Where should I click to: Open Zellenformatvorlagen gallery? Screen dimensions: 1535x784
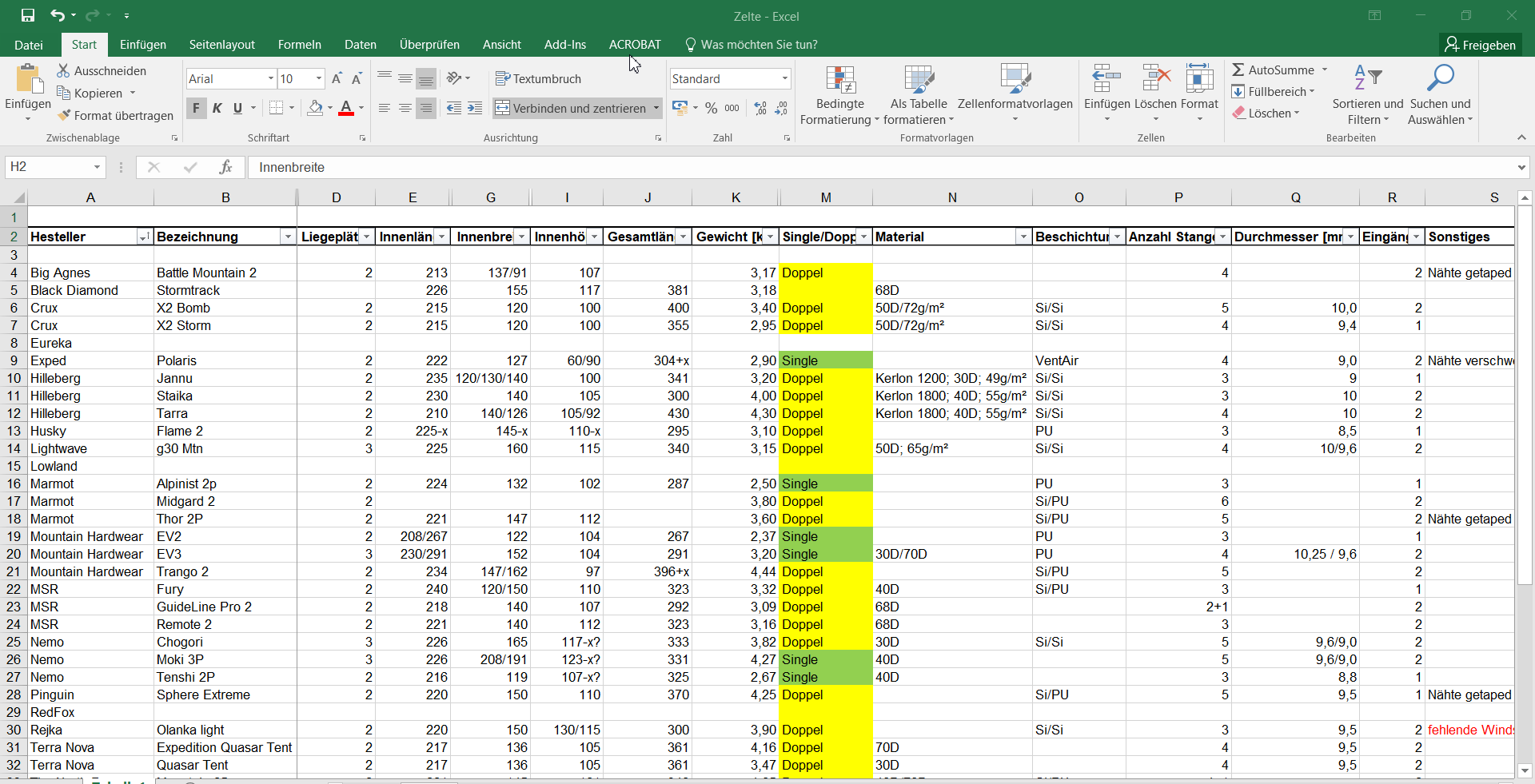[1015, 93]
